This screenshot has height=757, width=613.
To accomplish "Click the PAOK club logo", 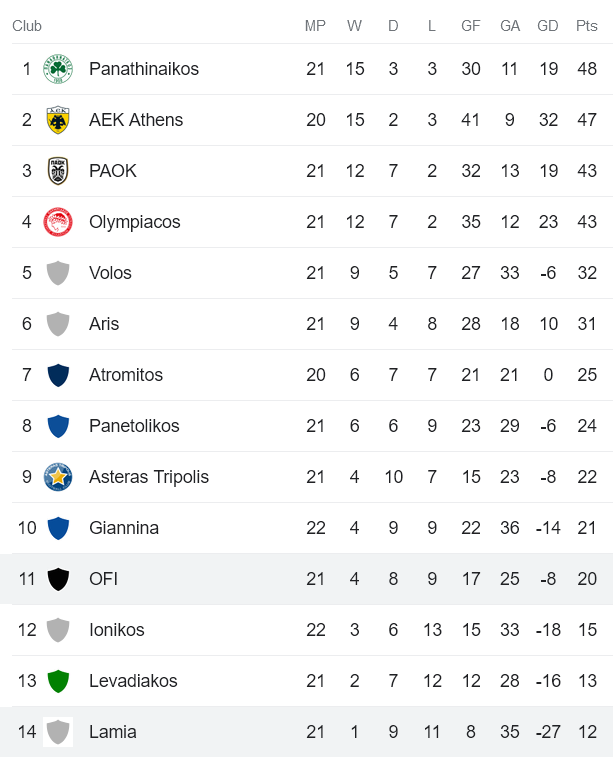I will (58, 171).
